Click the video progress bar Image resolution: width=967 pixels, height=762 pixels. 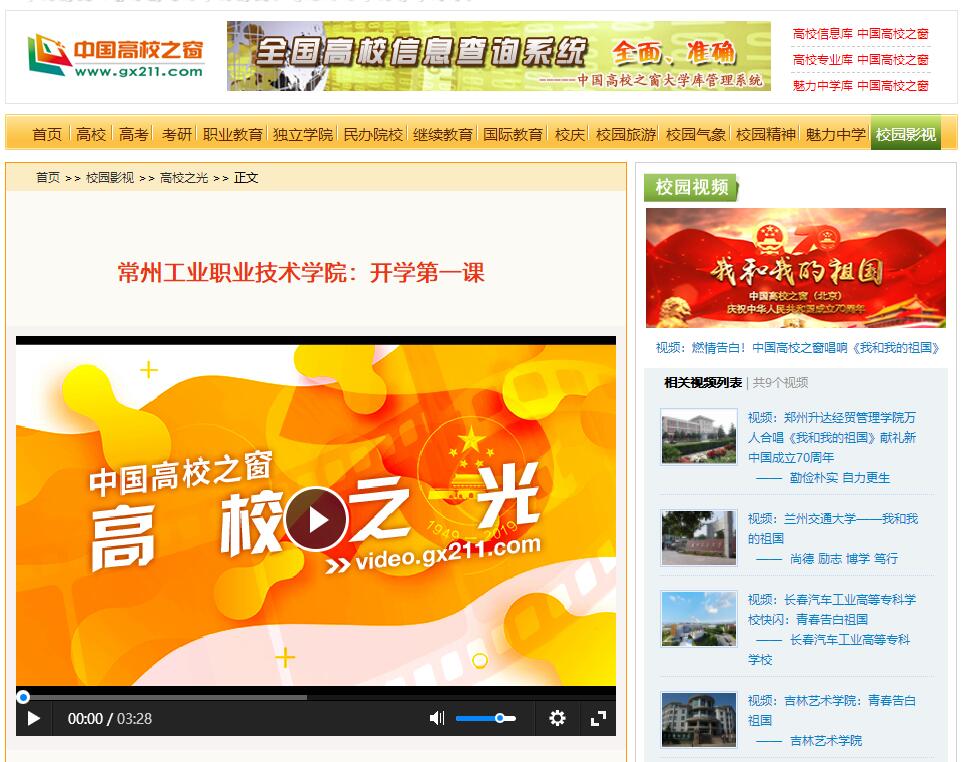point(316,697)
